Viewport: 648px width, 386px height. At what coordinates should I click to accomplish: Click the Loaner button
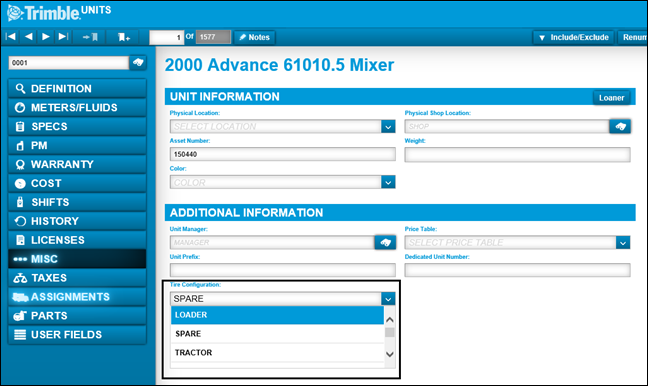pyautogui.click(x=612, y=98)
